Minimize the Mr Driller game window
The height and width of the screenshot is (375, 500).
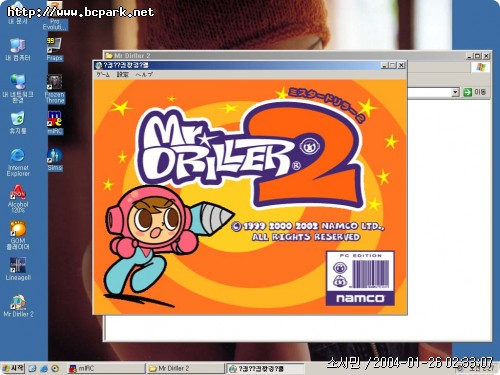tap(385, 65)
